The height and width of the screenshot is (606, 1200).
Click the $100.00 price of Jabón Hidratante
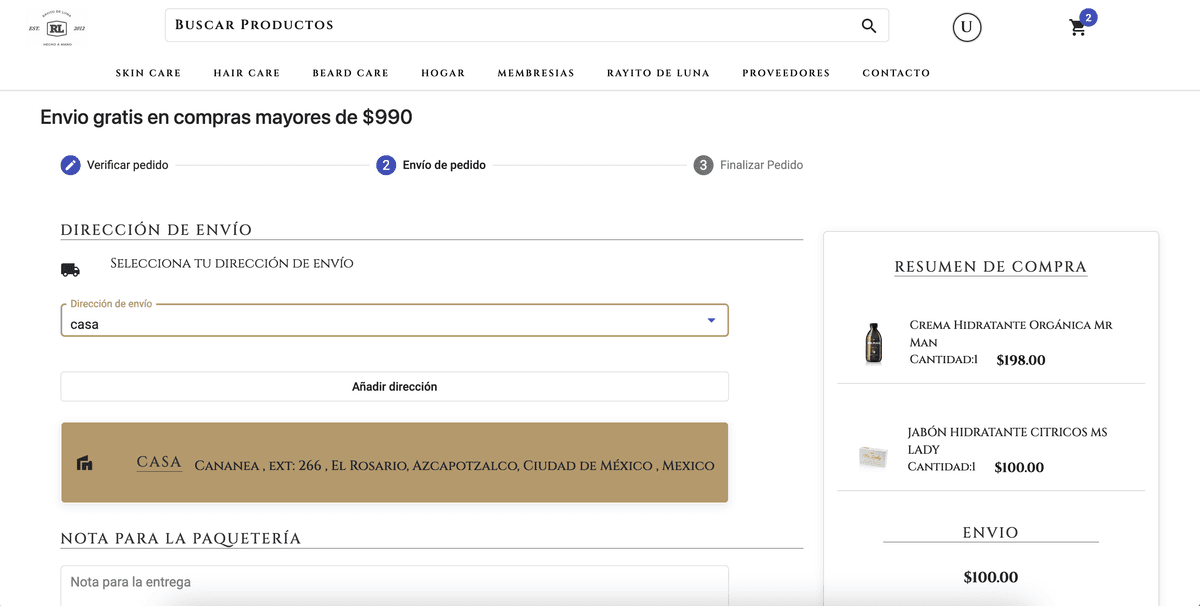pos(1019,467)
